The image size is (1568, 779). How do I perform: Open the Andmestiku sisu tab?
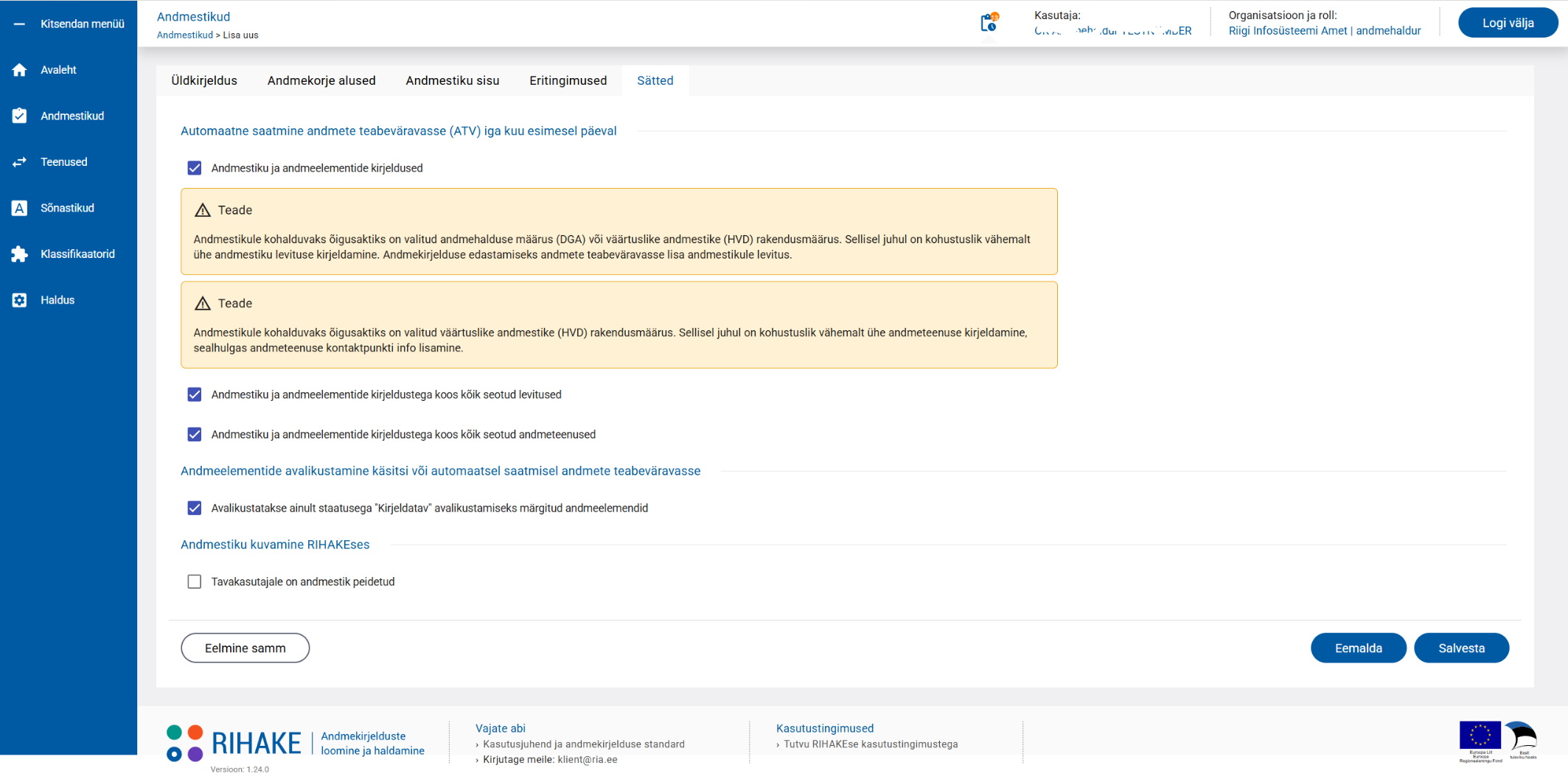point(452,80)
